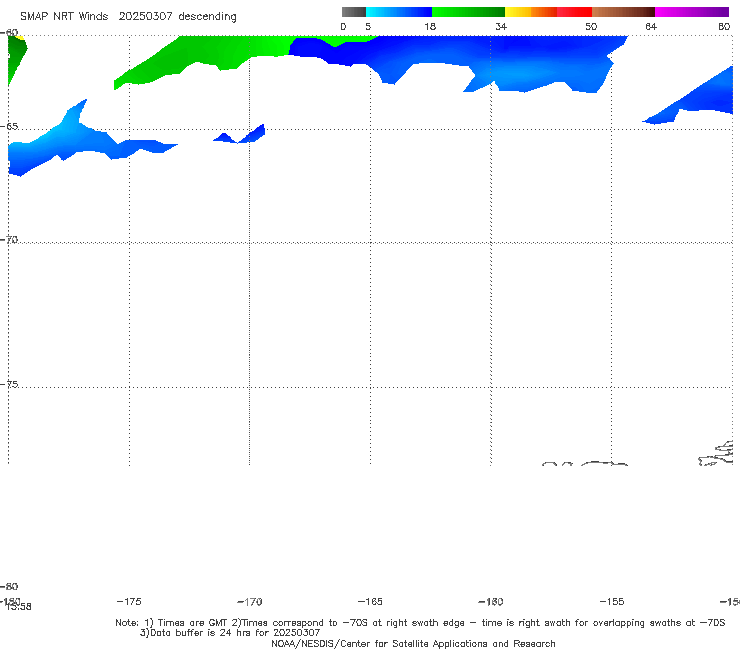Click the date "20250307" in the title
This screenshot has height=650, width=740.
click(x=145, y=17)
